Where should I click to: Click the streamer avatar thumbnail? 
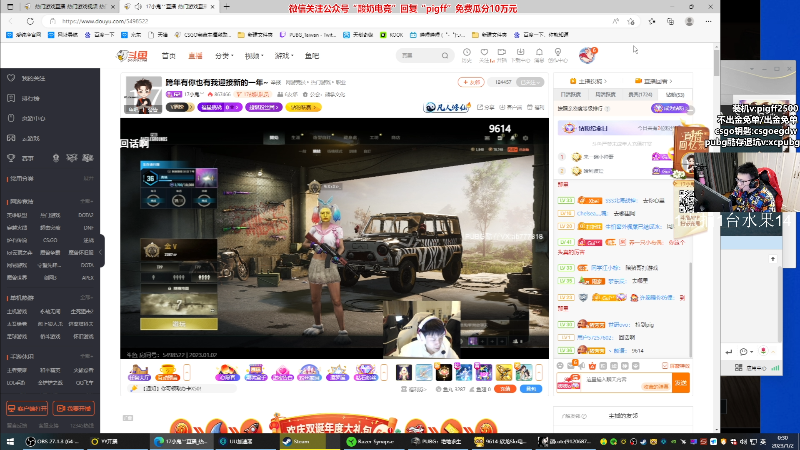click(x=143, y=95)
